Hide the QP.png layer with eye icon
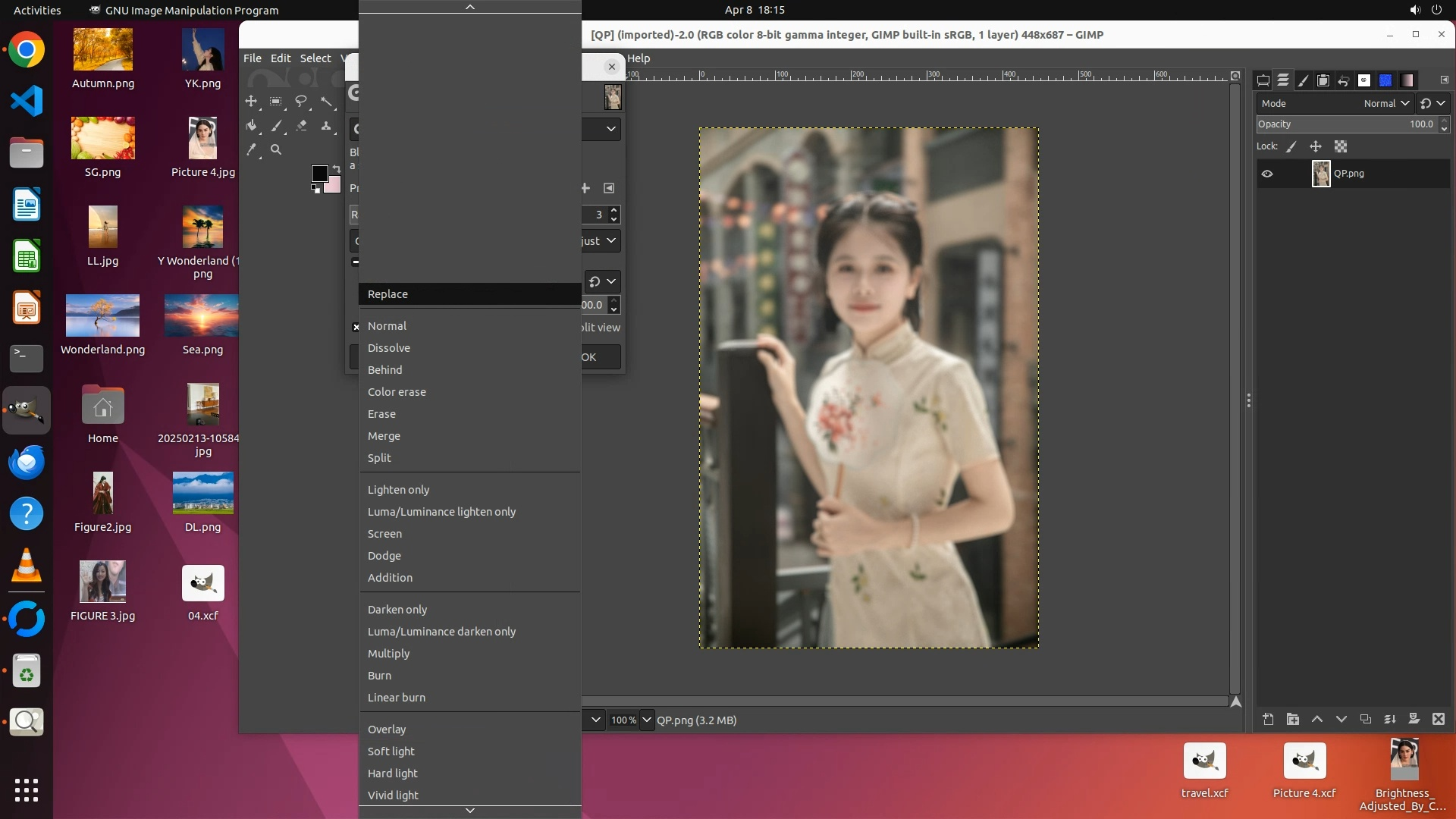1456x819 pixels. (x=1267, y=174)
